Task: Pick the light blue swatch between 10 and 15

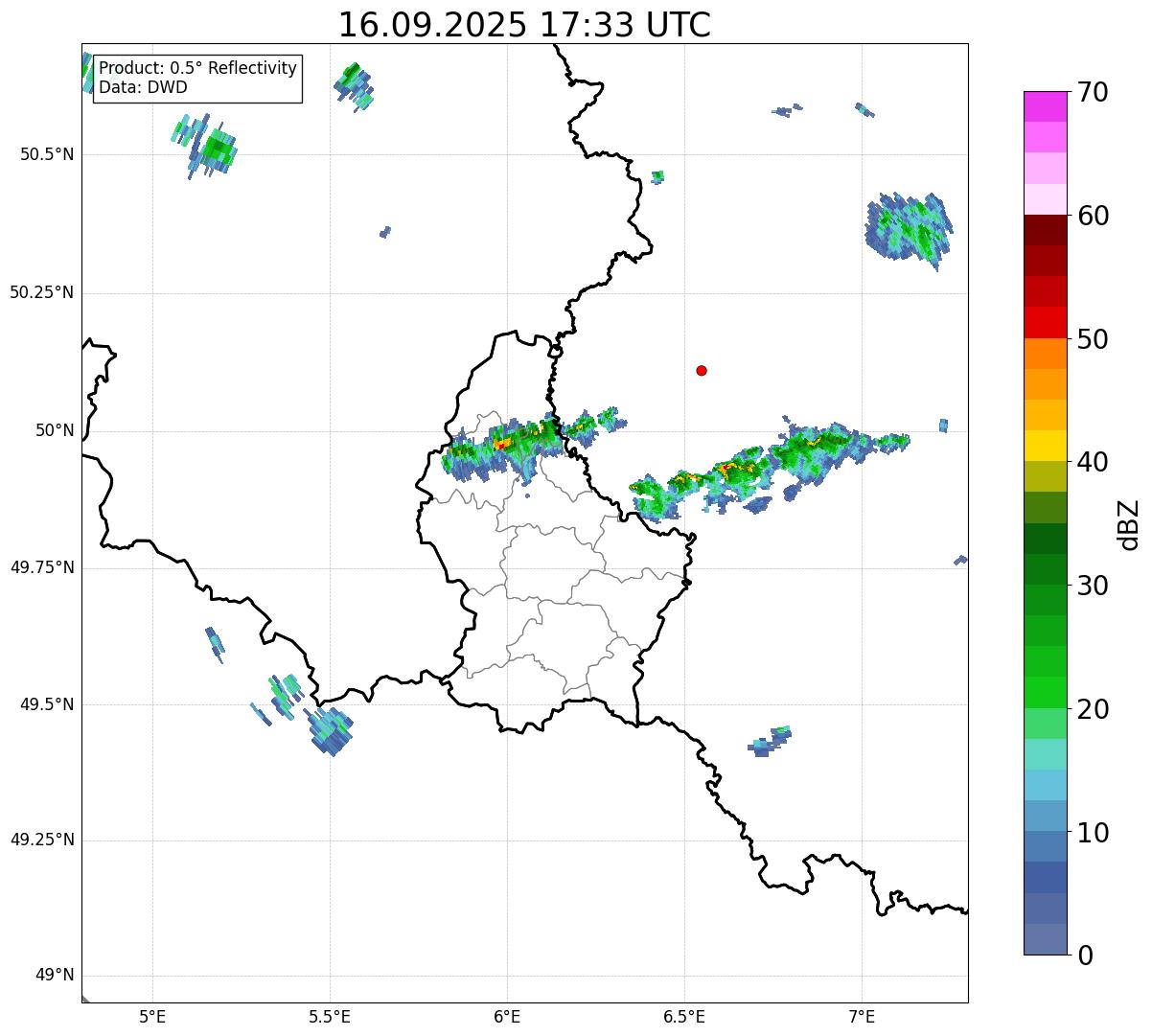Action: (1045, 785)
